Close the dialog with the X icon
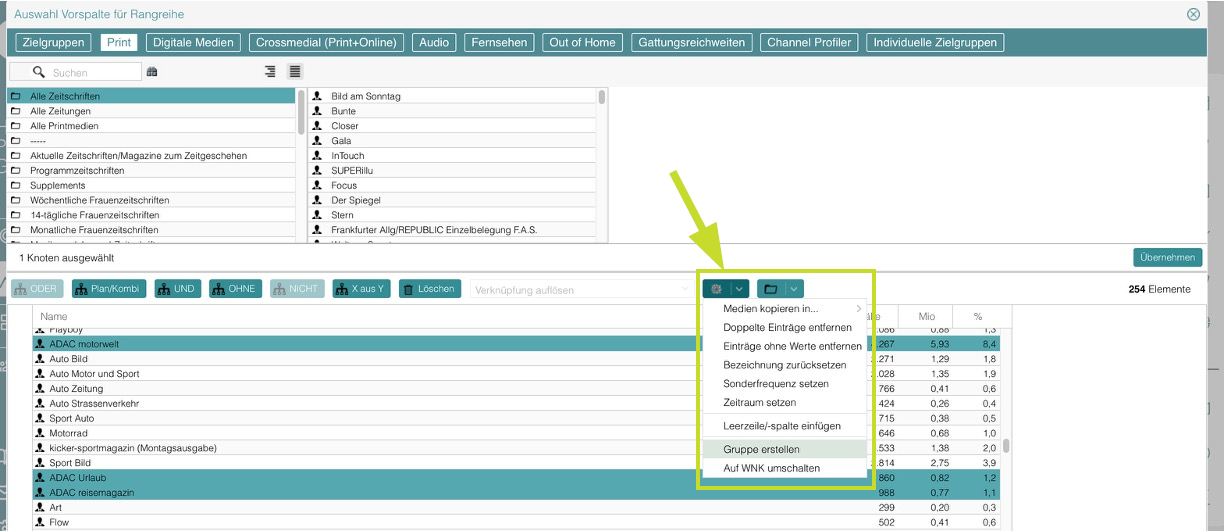 pyautogui.click(x=1193, y=15)
